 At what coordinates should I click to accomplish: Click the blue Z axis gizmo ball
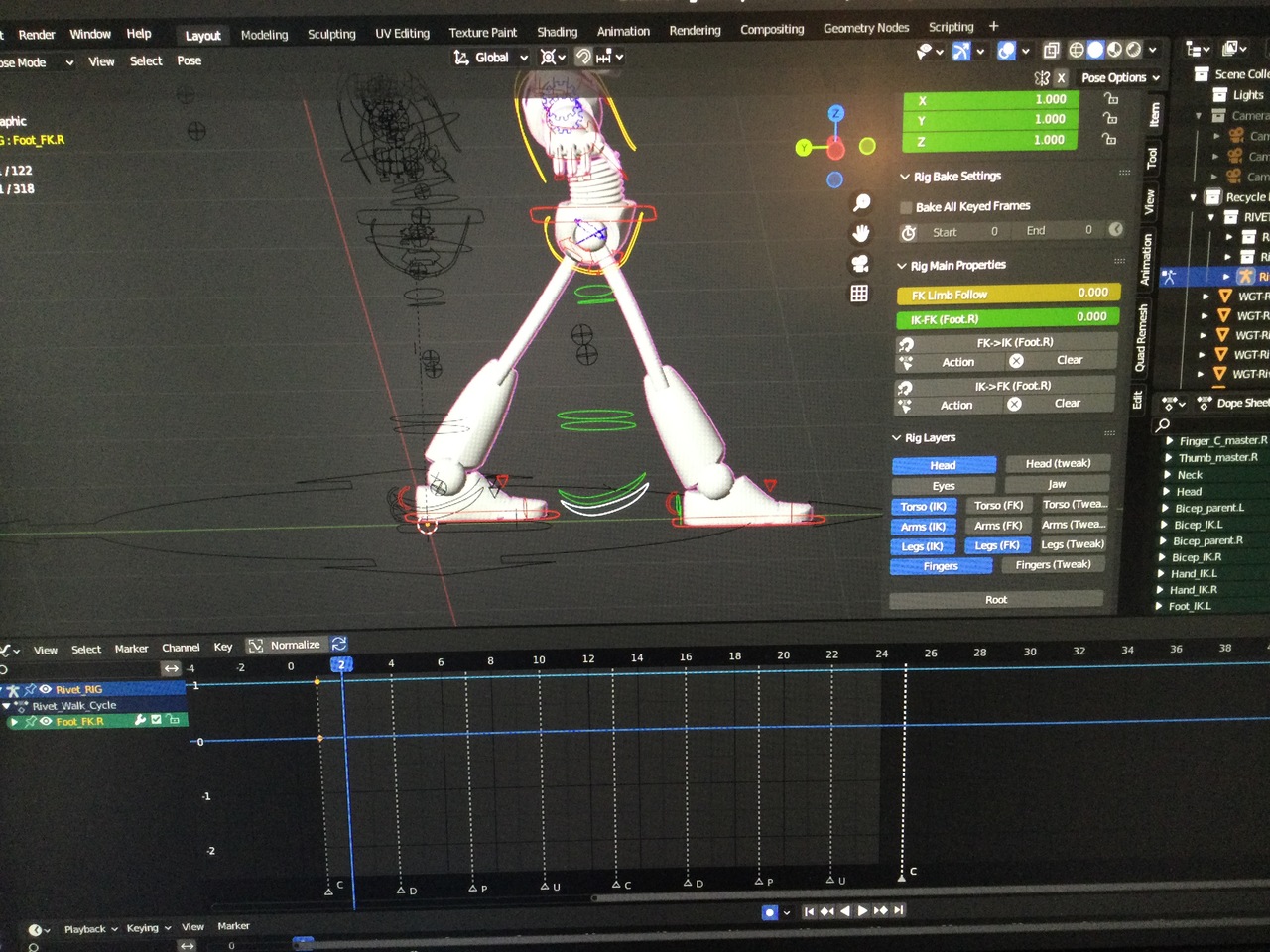[x=836, y=114]
